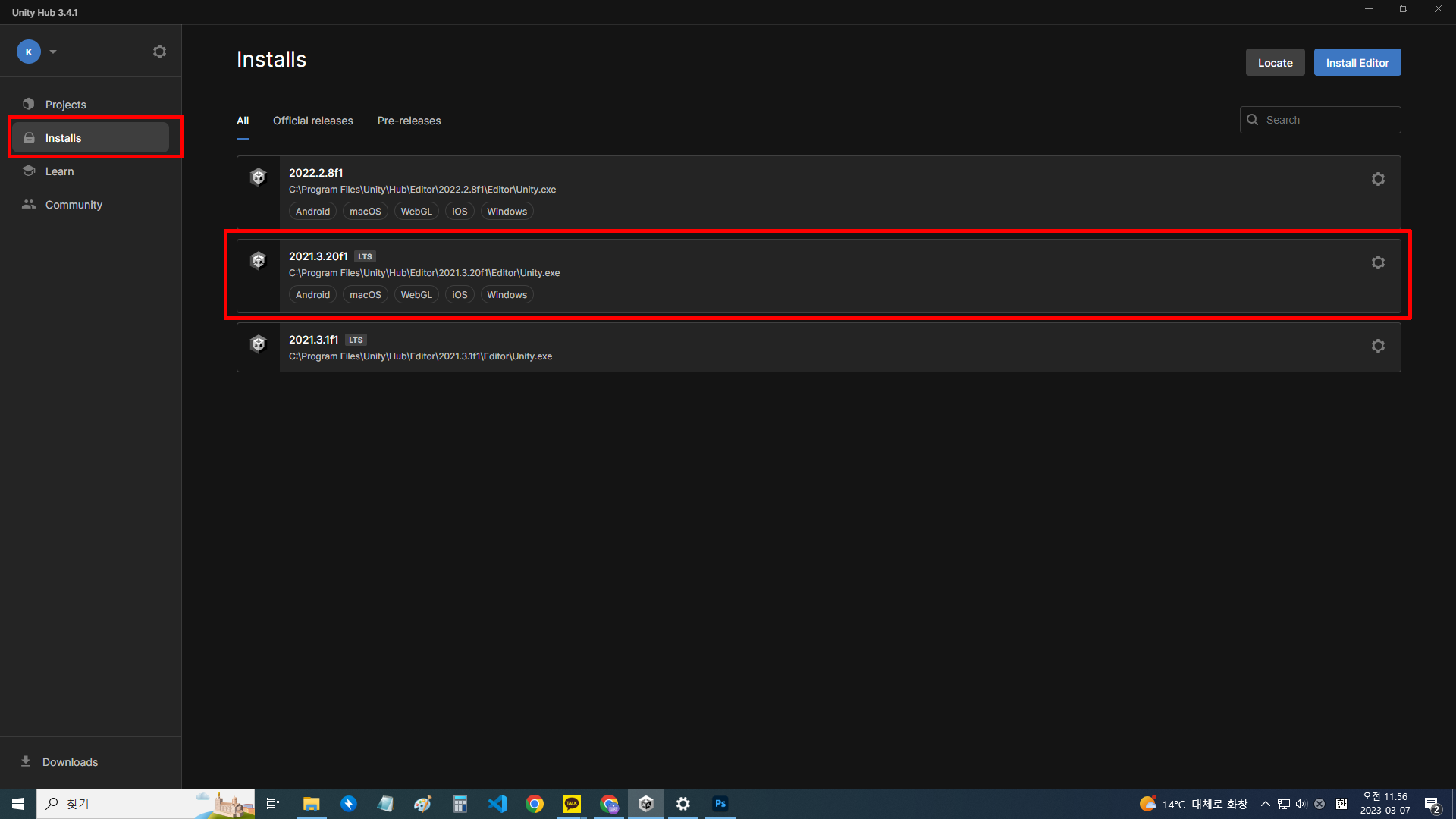Open Calculator from the taskbar

460,804
